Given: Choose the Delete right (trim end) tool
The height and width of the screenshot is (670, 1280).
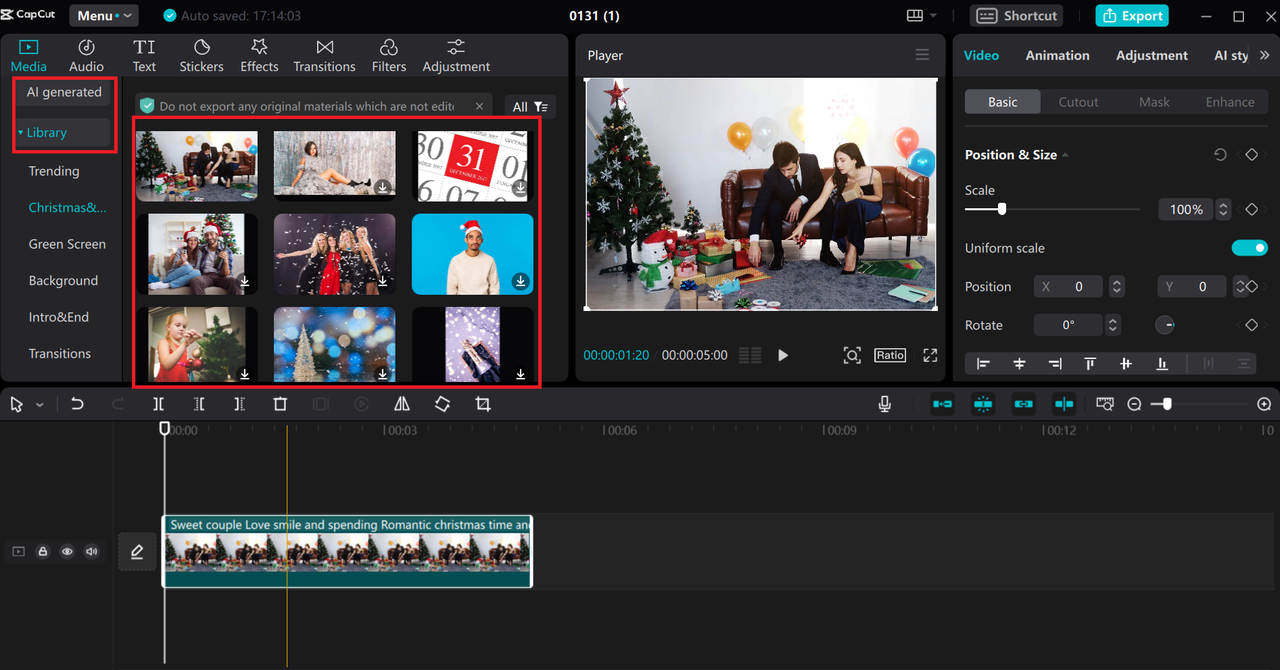Looking at the screenshot, I should (239, 404).
